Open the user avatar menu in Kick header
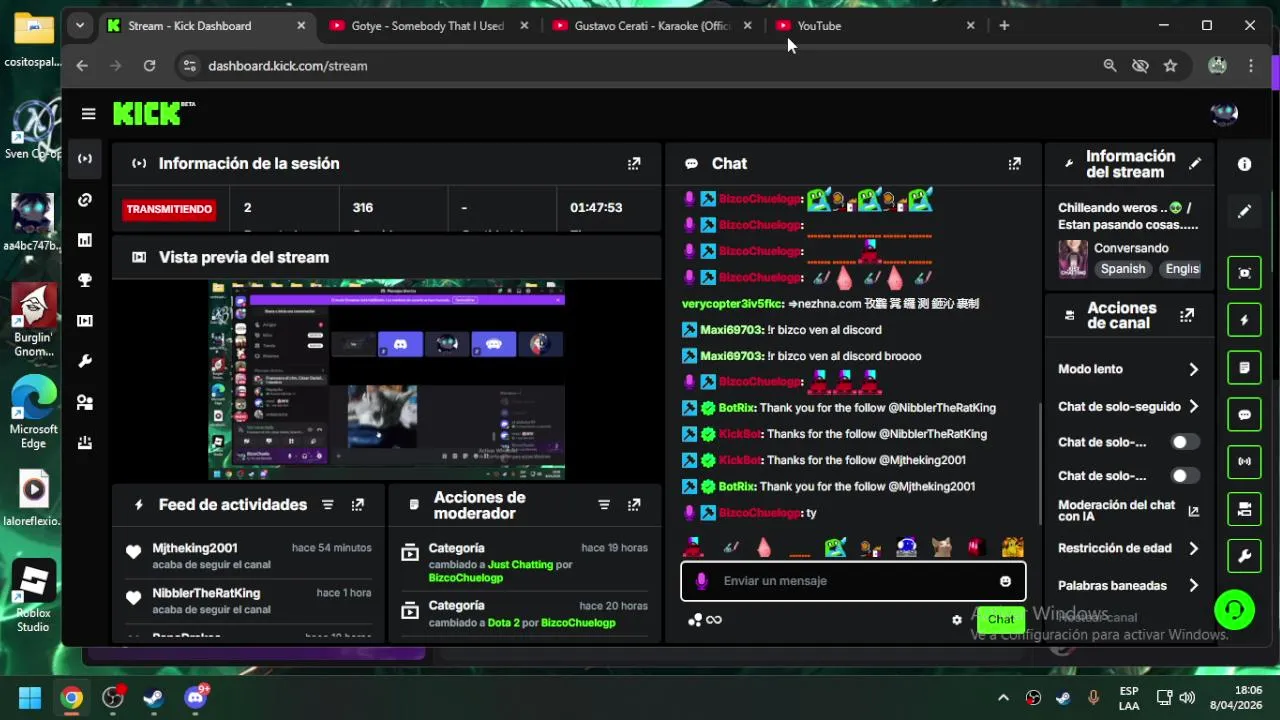1280x720 pixels. [1224, 114]
